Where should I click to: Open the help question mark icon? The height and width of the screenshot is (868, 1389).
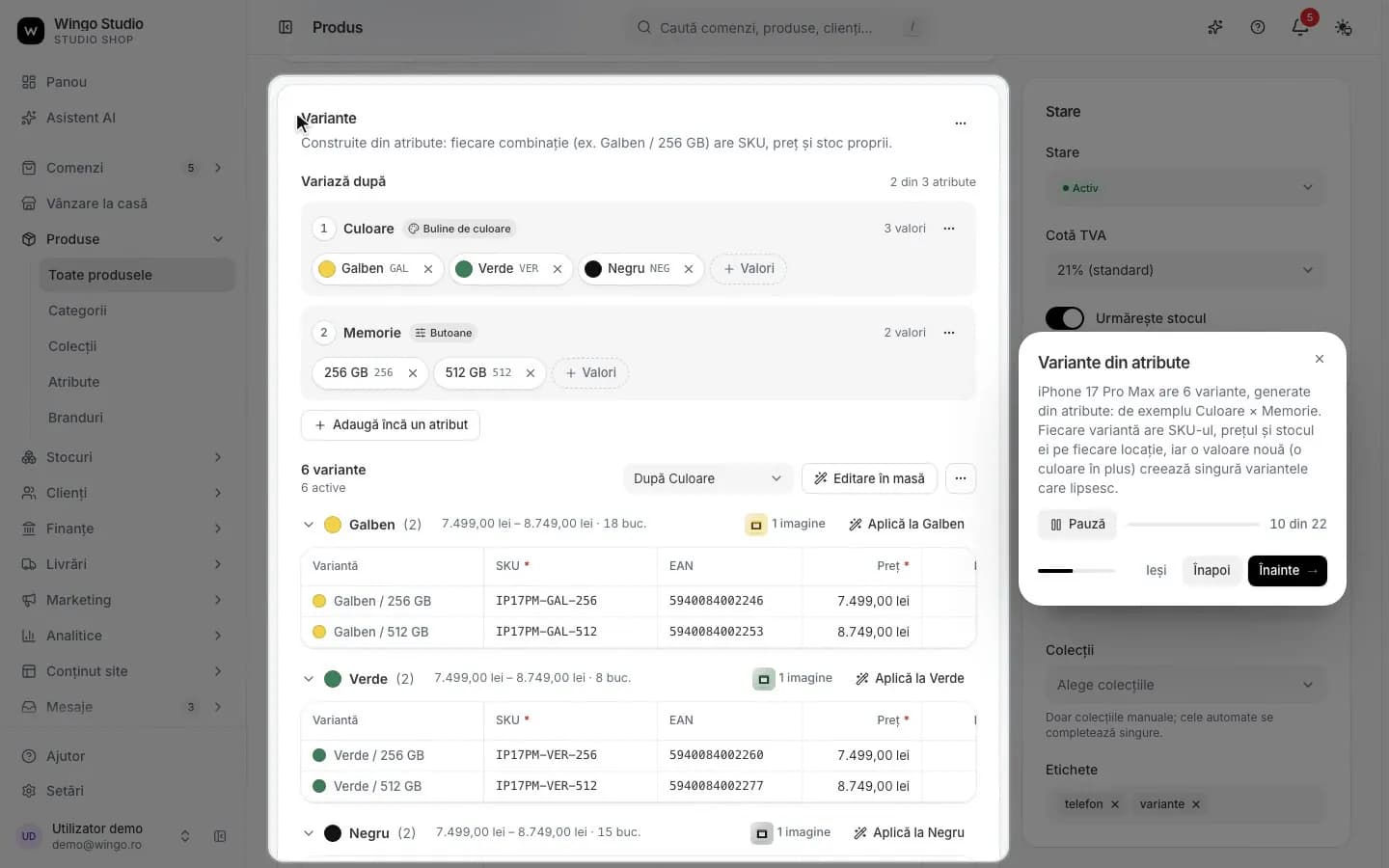[x=1258, y=27]
